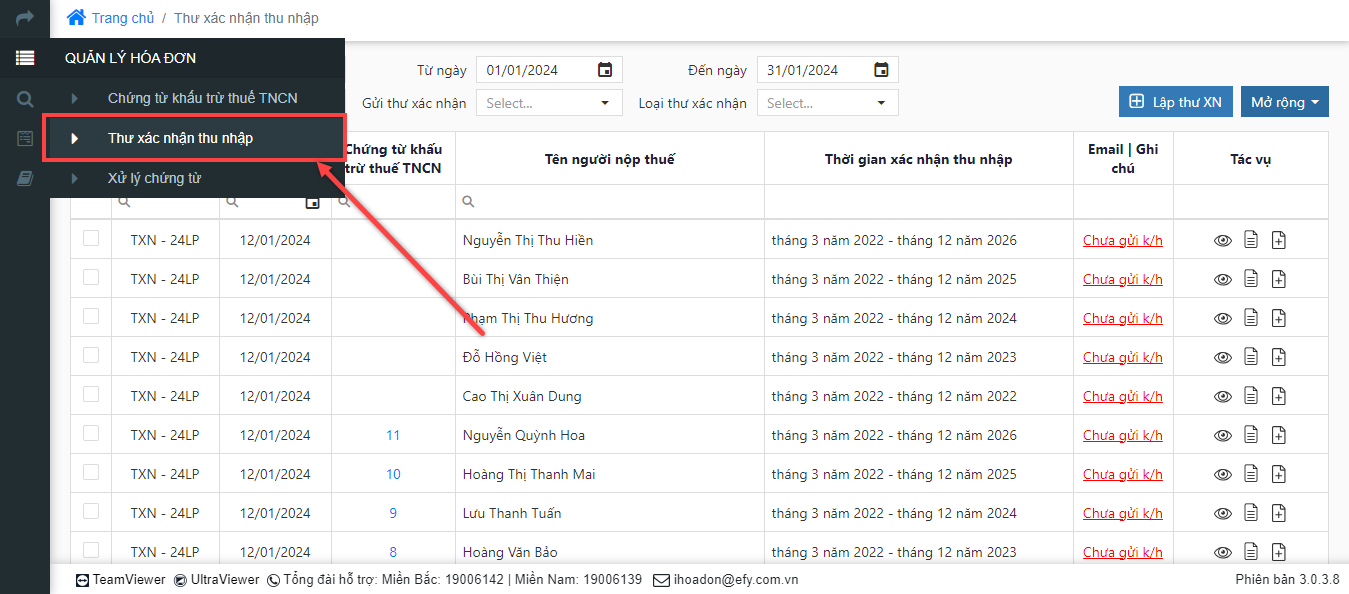Expand the Mở rộng dropdown button
This screenshot has width=1349, height=594.
point(1284,102)
